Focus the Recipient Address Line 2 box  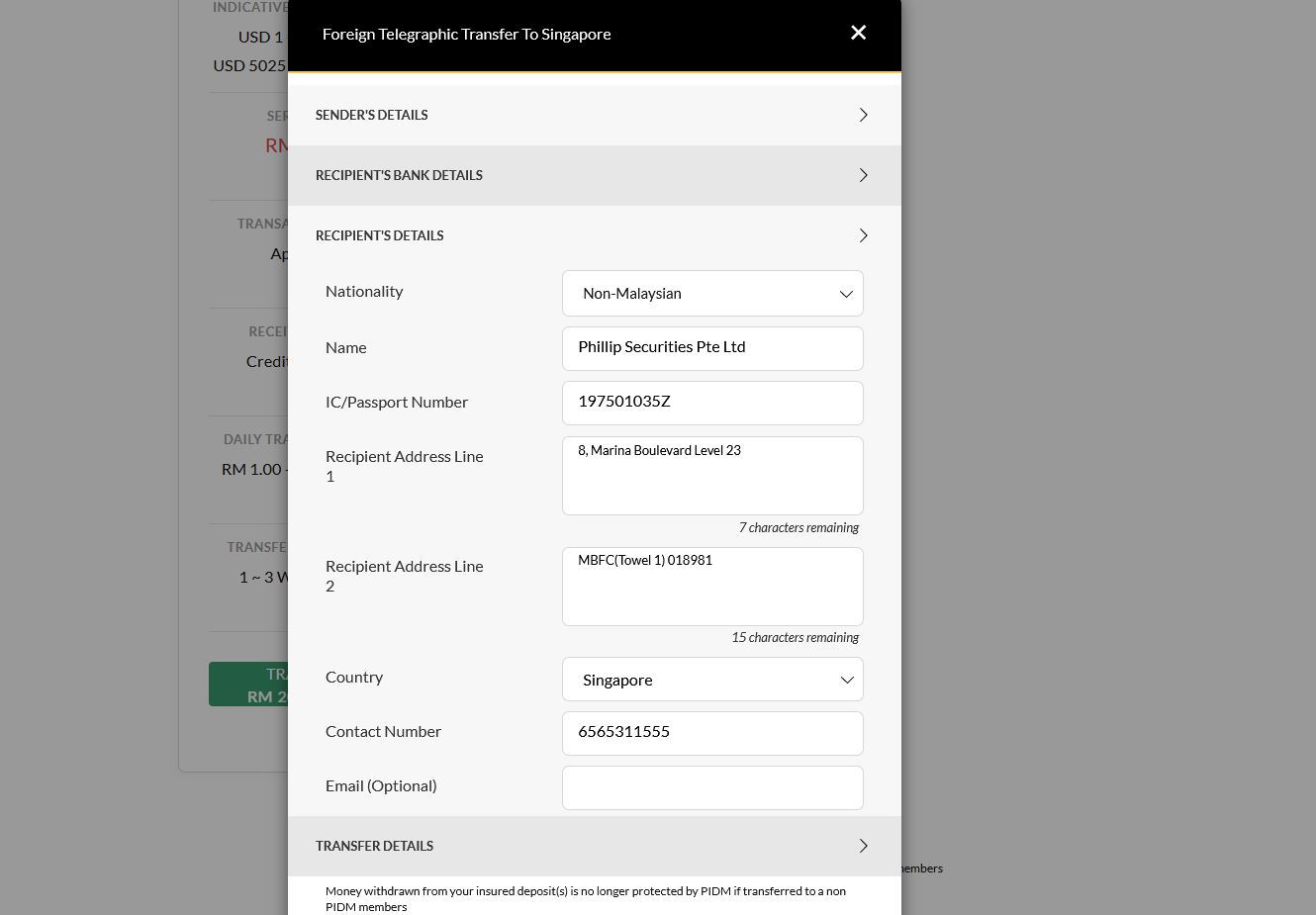click(x=712, y=587)
